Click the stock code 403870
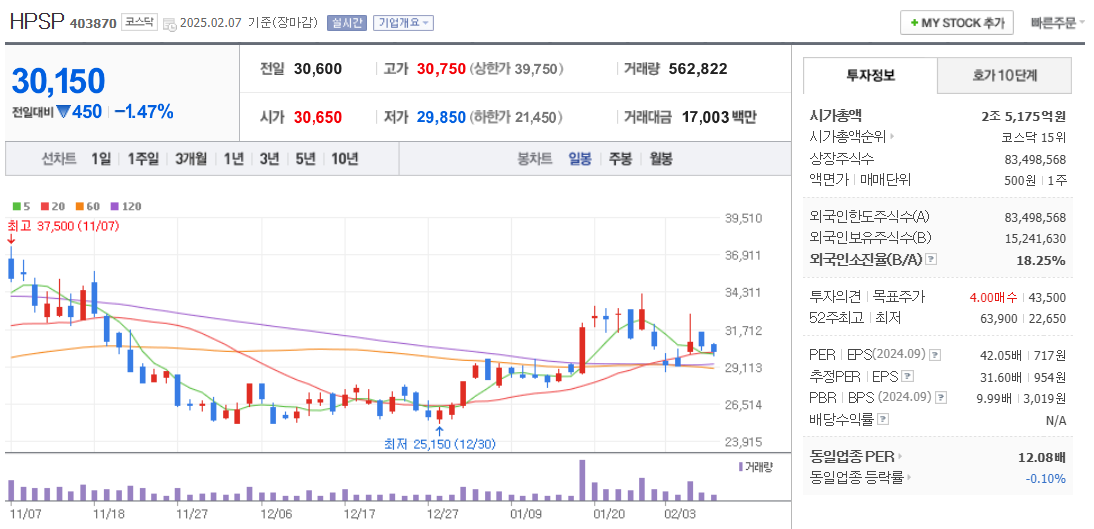 click(x=93, y=23)
